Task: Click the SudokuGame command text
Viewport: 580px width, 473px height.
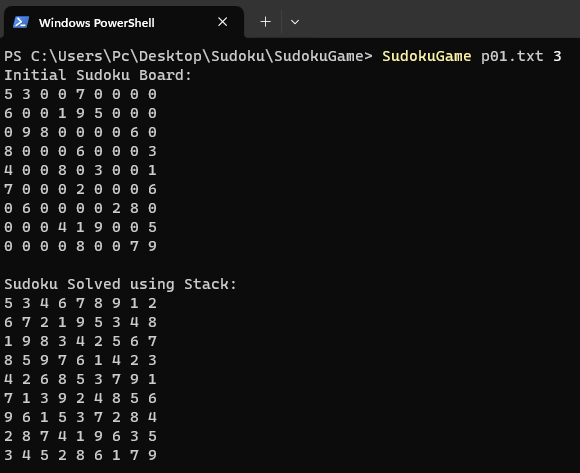Action: tap(426, 56)
